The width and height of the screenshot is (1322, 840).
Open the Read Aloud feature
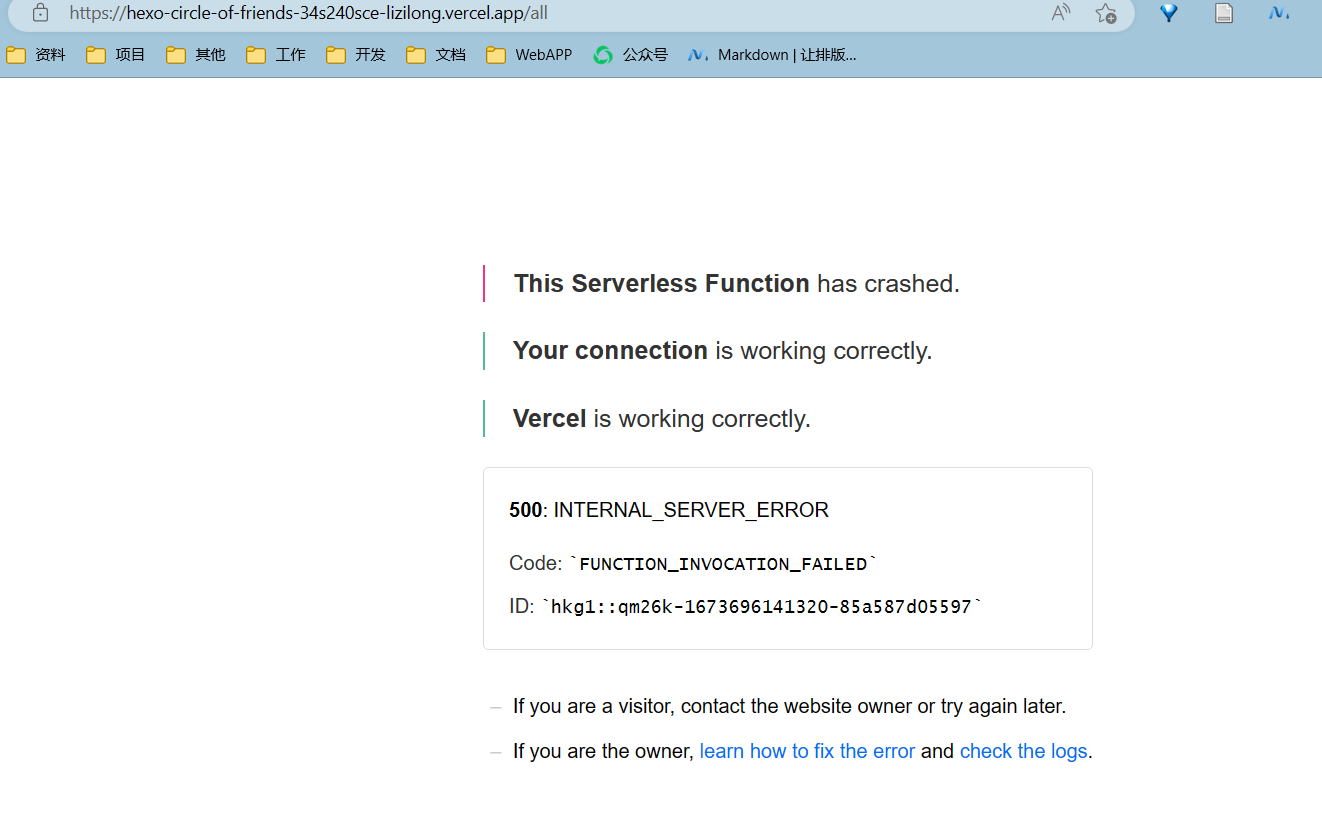[x=1059, y=14]
